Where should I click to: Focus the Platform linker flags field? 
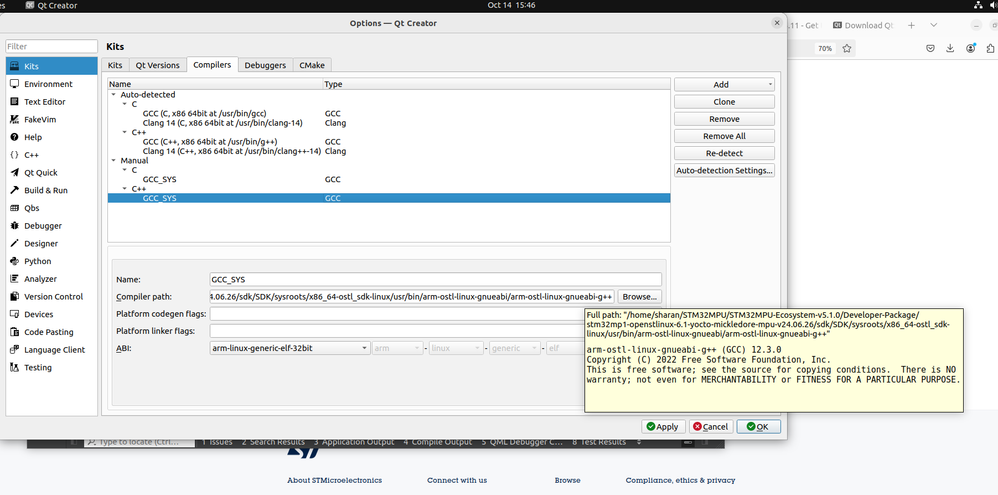[x=397, y=331]
